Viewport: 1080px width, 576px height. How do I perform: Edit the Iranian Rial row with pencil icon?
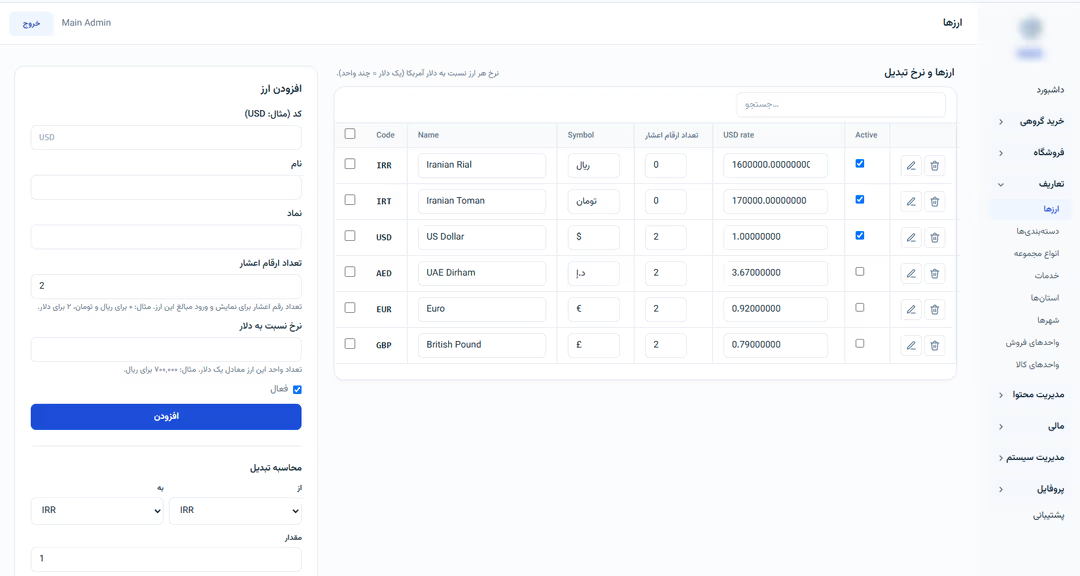click(911, 165)
